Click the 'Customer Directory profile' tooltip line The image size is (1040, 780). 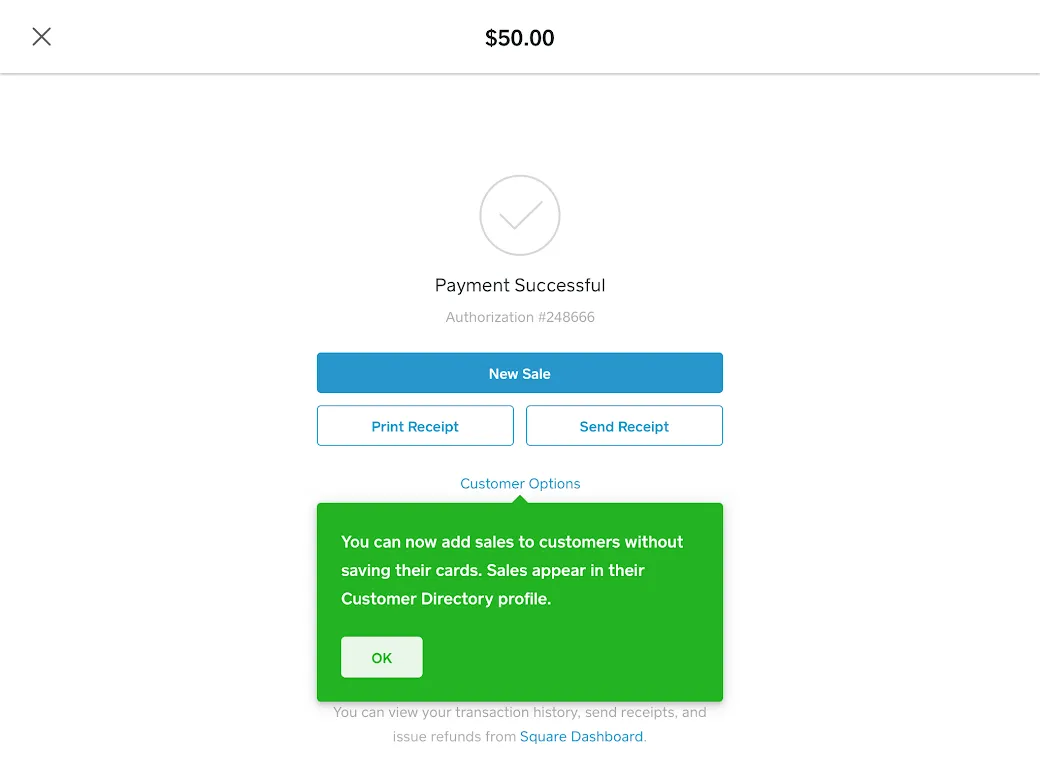click(x=446, y=599)
